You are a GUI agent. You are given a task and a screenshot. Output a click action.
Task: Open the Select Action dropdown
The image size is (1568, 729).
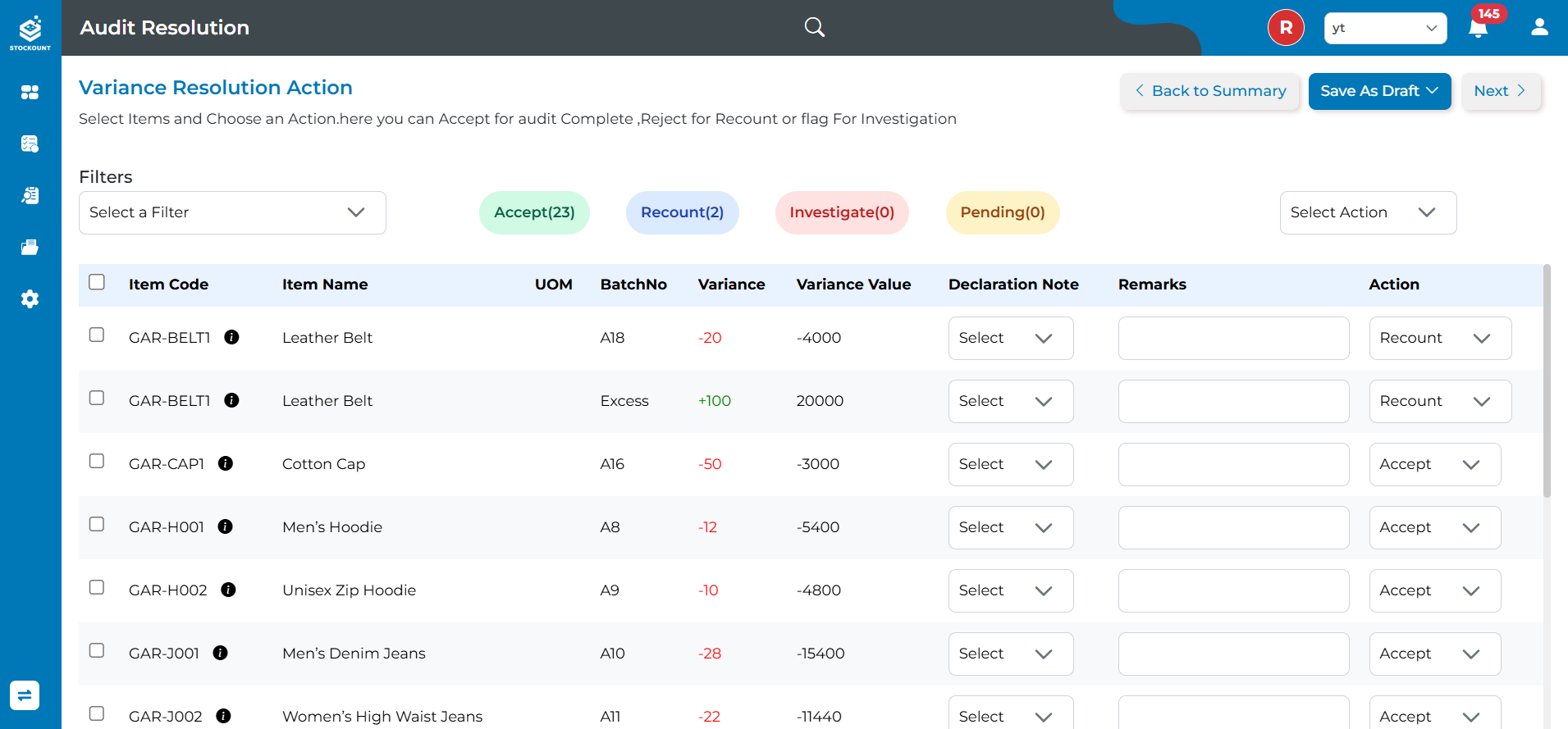click(1367, 212)
